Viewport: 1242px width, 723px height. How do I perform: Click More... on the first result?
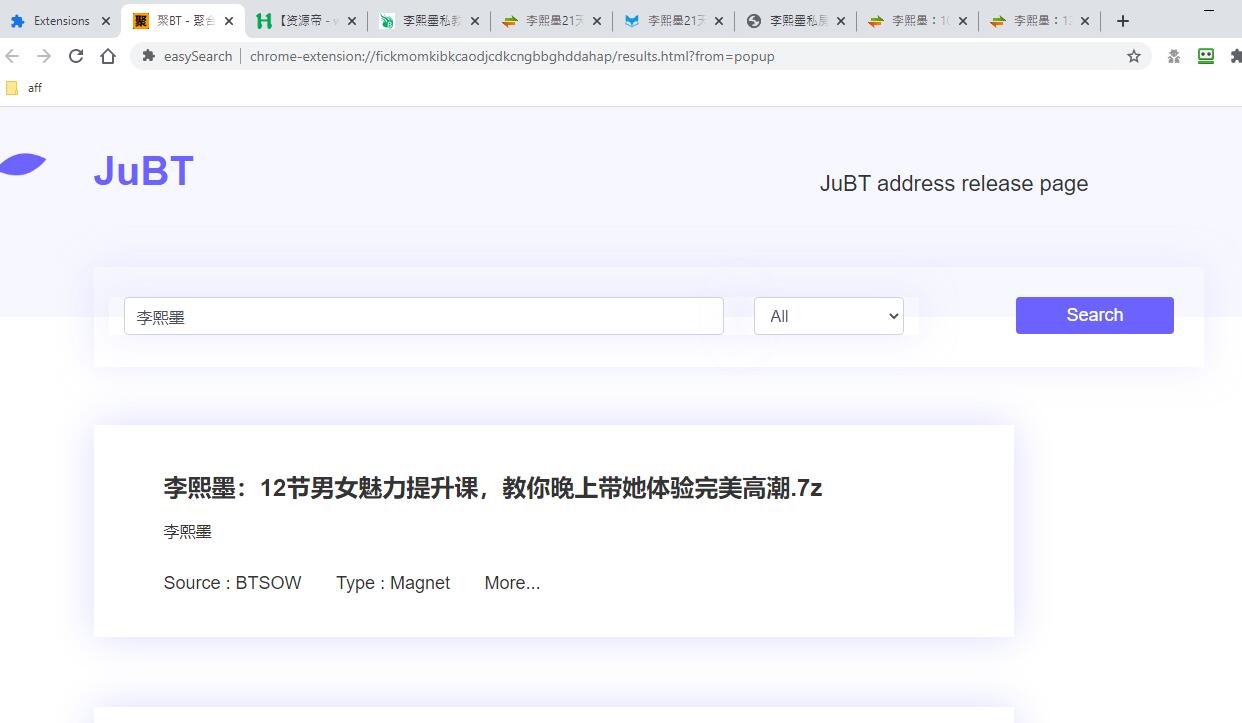pyautogui.click(x=512, y=583)
